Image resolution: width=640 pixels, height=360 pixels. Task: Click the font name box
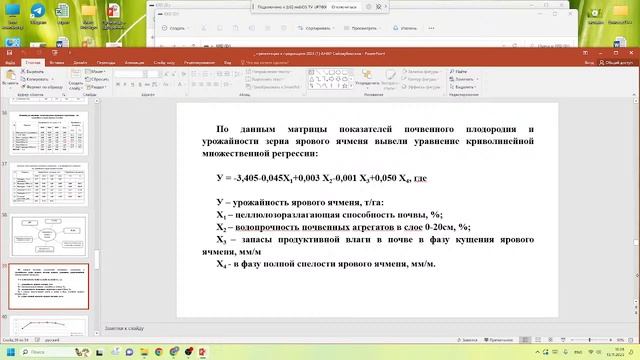(128, 74)
